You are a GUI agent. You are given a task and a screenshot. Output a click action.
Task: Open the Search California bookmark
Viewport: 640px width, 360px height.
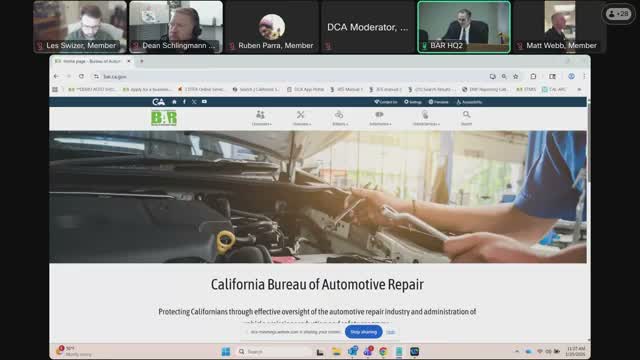(x=256, y=89)
